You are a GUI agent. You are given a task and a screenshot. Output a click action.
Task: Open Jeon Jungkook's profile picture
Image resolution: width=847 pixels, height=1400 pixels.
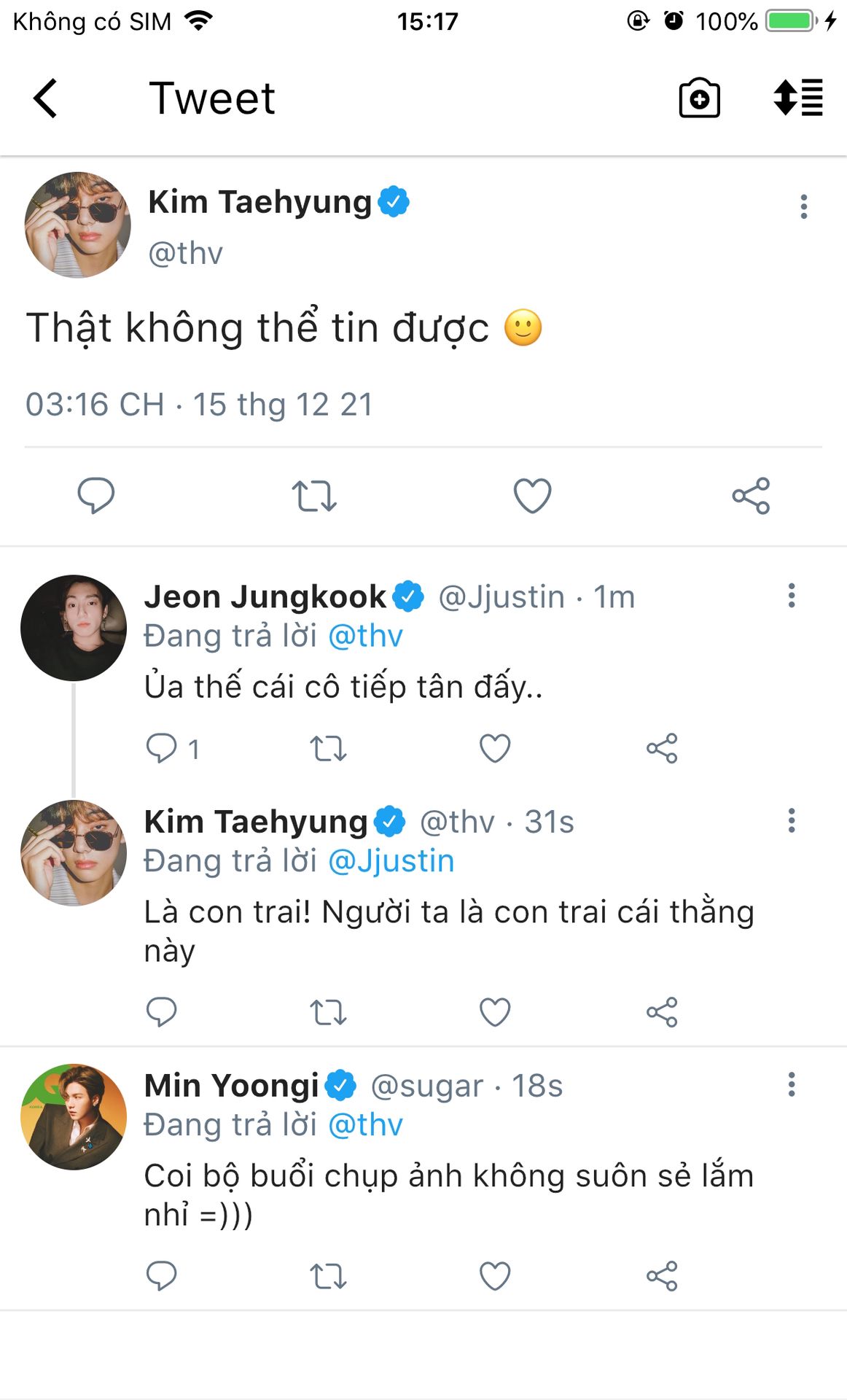point(74,628)
